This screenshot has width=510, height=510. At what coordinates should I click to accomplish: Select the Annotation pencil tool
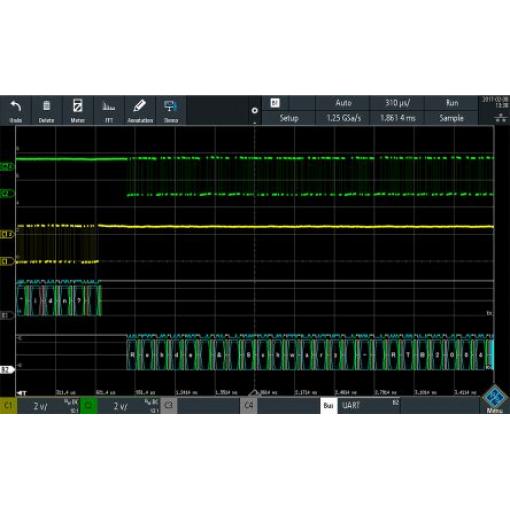click(140, 106)
